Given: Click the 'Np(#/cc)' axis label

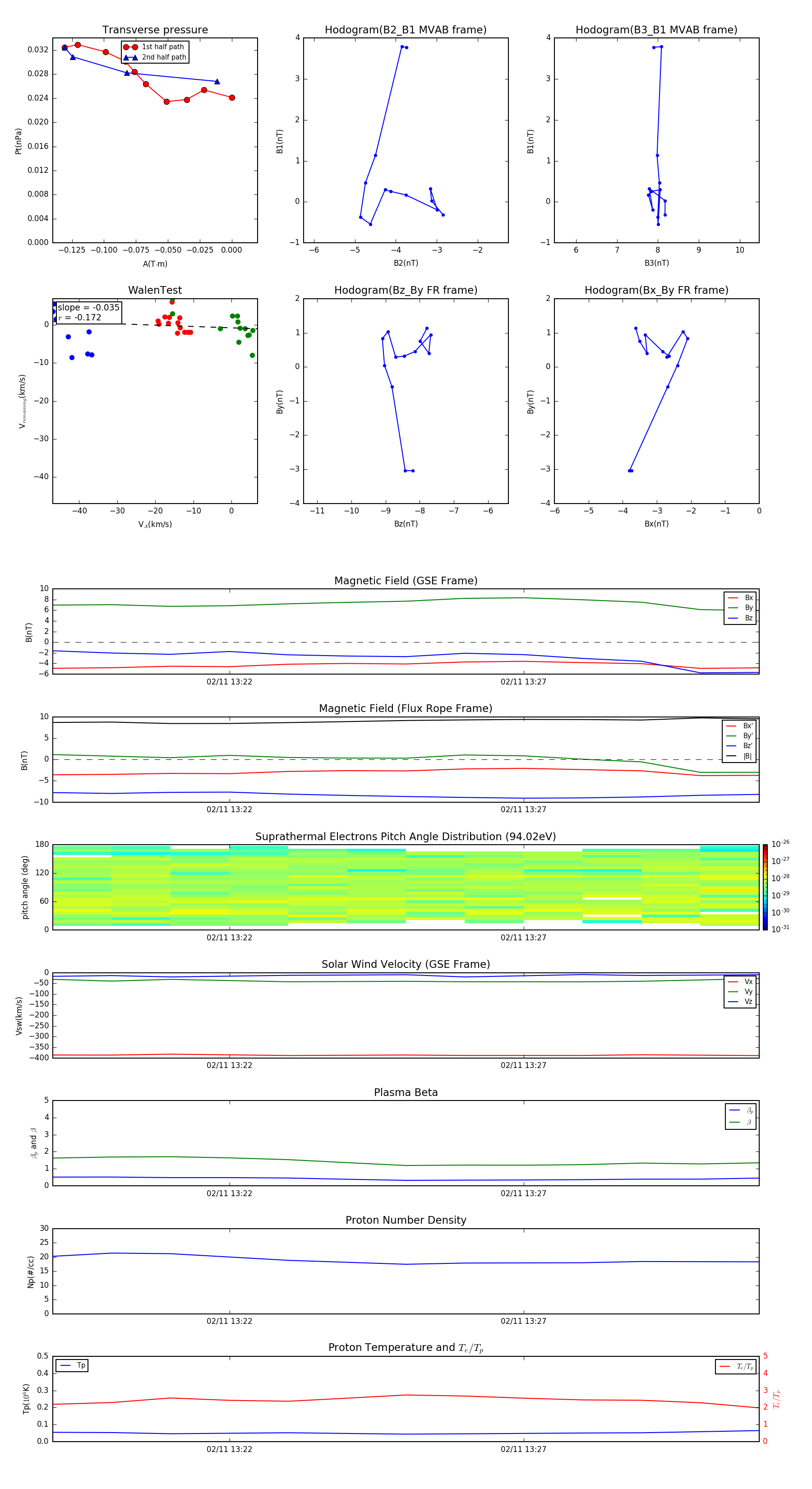Looking at the screenshot, I should coord(31,1272).
